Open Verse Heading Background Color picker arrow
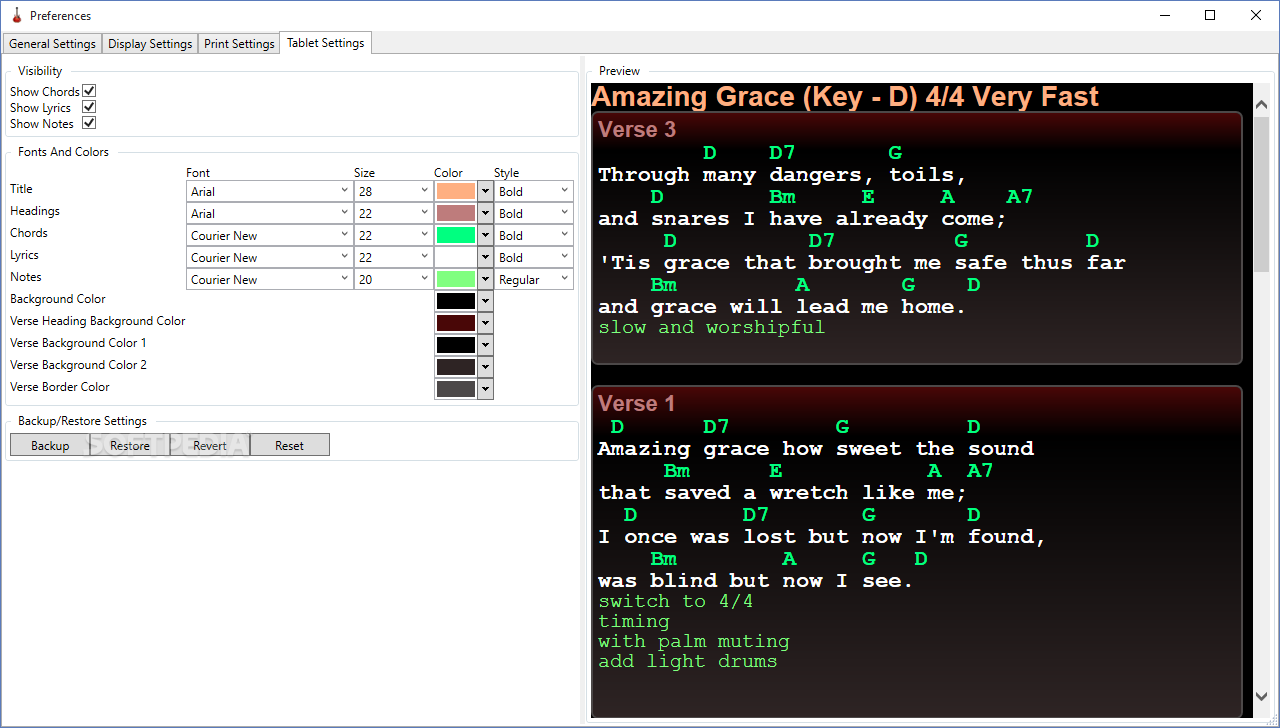This screenshot has width=1280, height=728. point(486,323)
